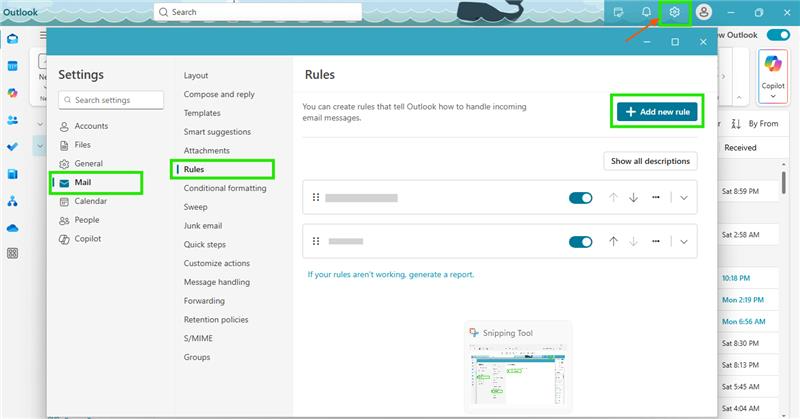Click the Outlook Search box
Image resolution: width=800 pixels, height=419 pixels.
[x=258, y=12]
